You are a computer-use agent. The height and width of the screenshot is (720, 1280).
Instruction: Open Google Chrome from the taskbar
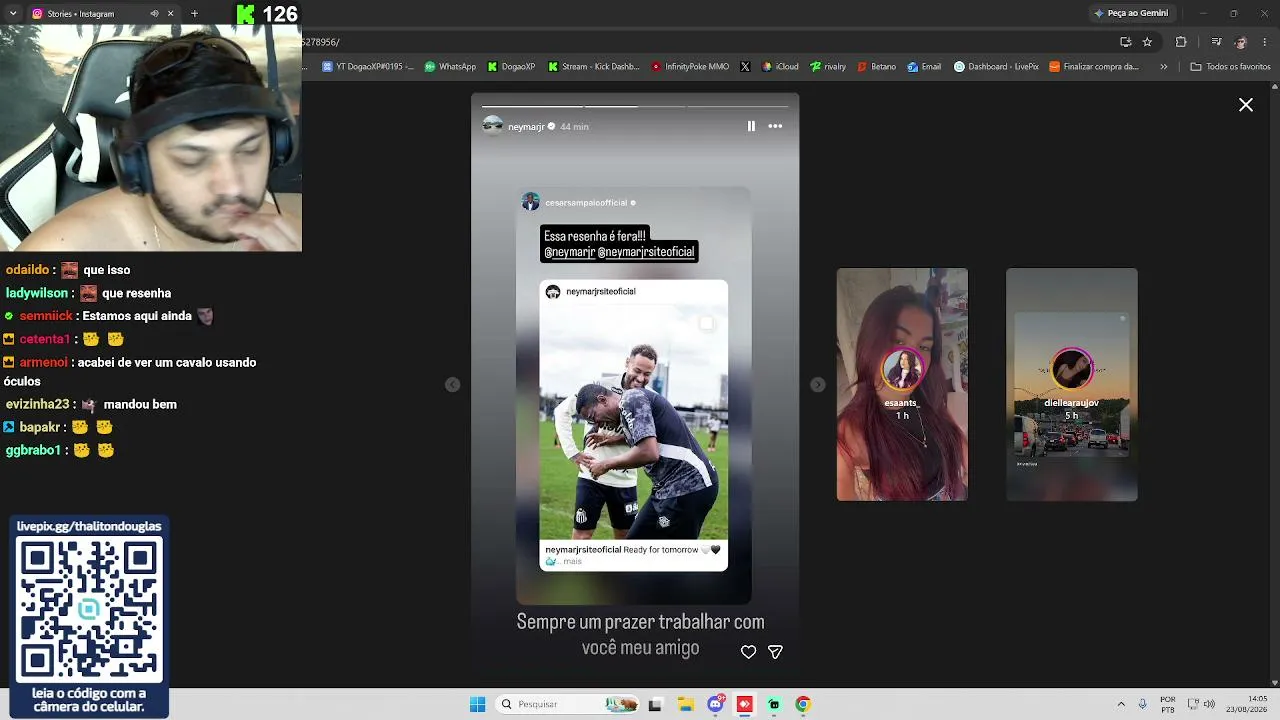pyautogui.click(x=802, y=704)
